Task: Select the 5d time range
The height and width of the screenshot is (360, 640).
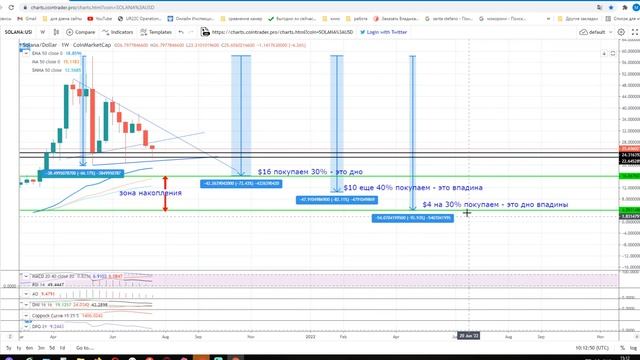Action: coord(52,348)
